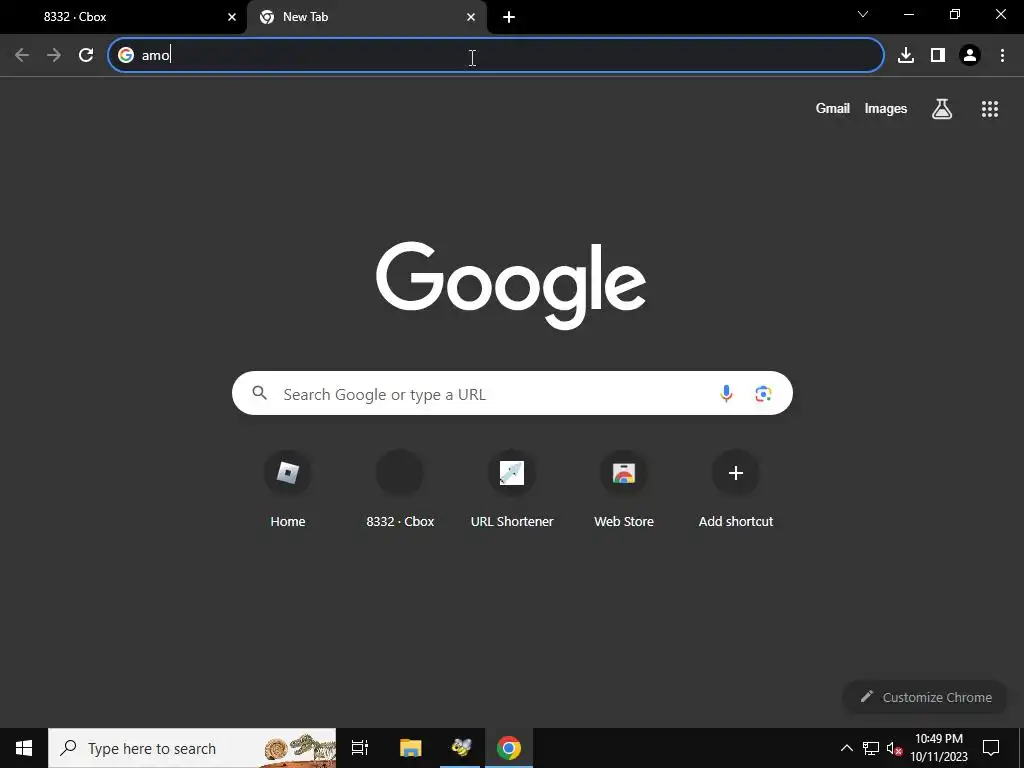
Task: Open the Home Roblox shortcut
Action: tap(287, 488)
